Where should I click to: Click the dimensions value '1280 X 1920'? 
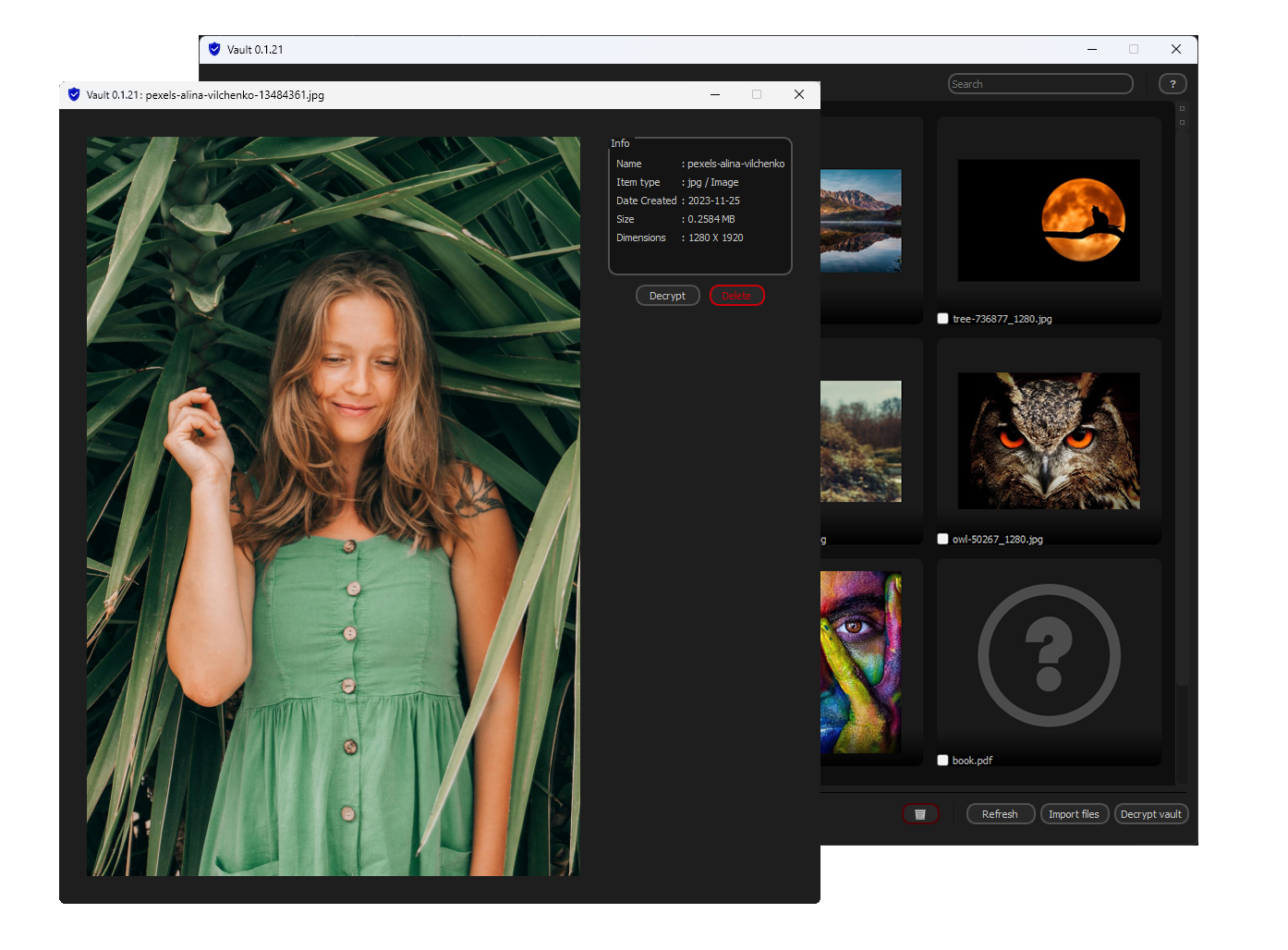[x=716, y=237]
